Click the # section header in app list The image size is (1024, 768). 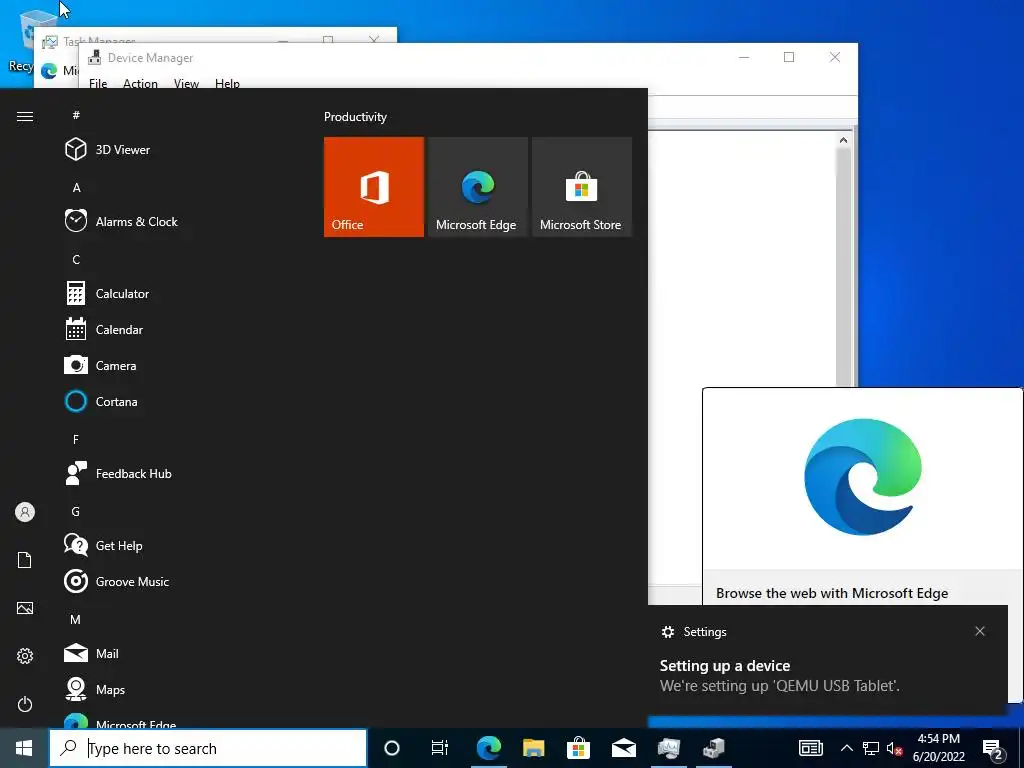click(x=76, y=115)
